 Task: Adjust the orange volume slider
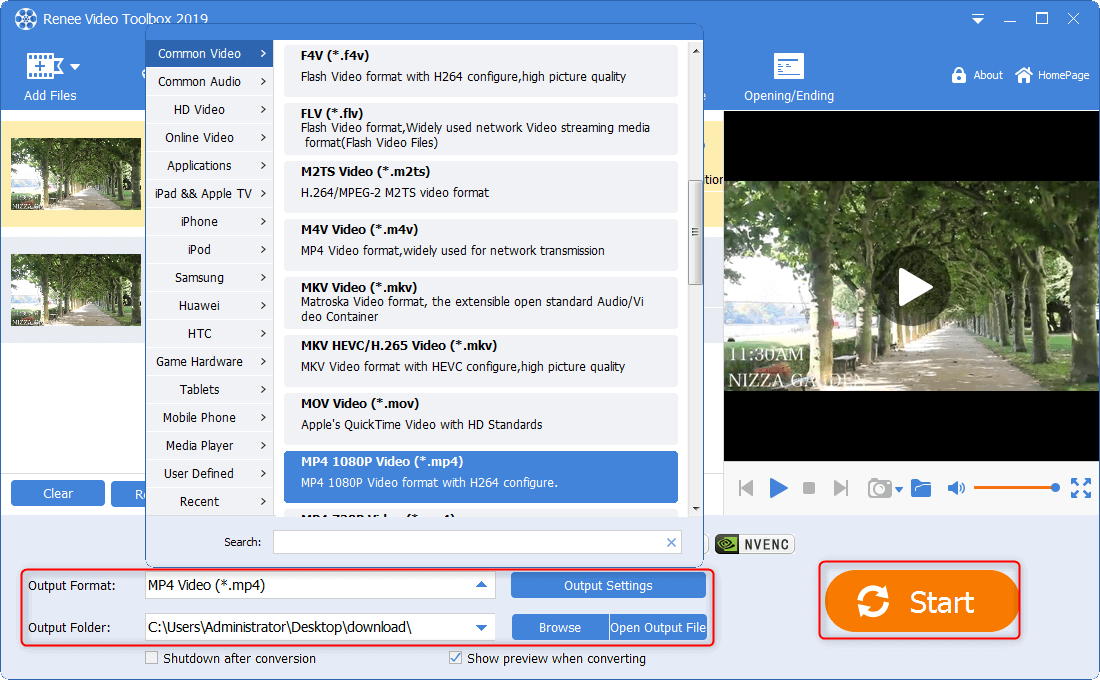(x=1017, y=488)
